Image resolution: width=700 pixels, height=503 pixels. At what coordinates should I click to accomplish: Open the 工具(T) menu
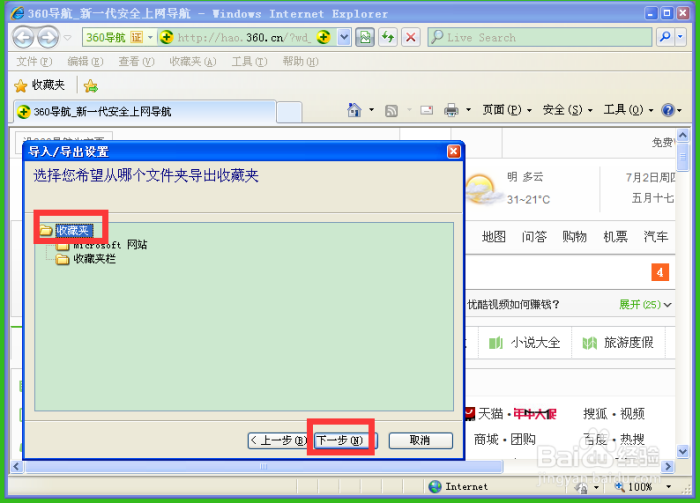(x=249, y=61)
